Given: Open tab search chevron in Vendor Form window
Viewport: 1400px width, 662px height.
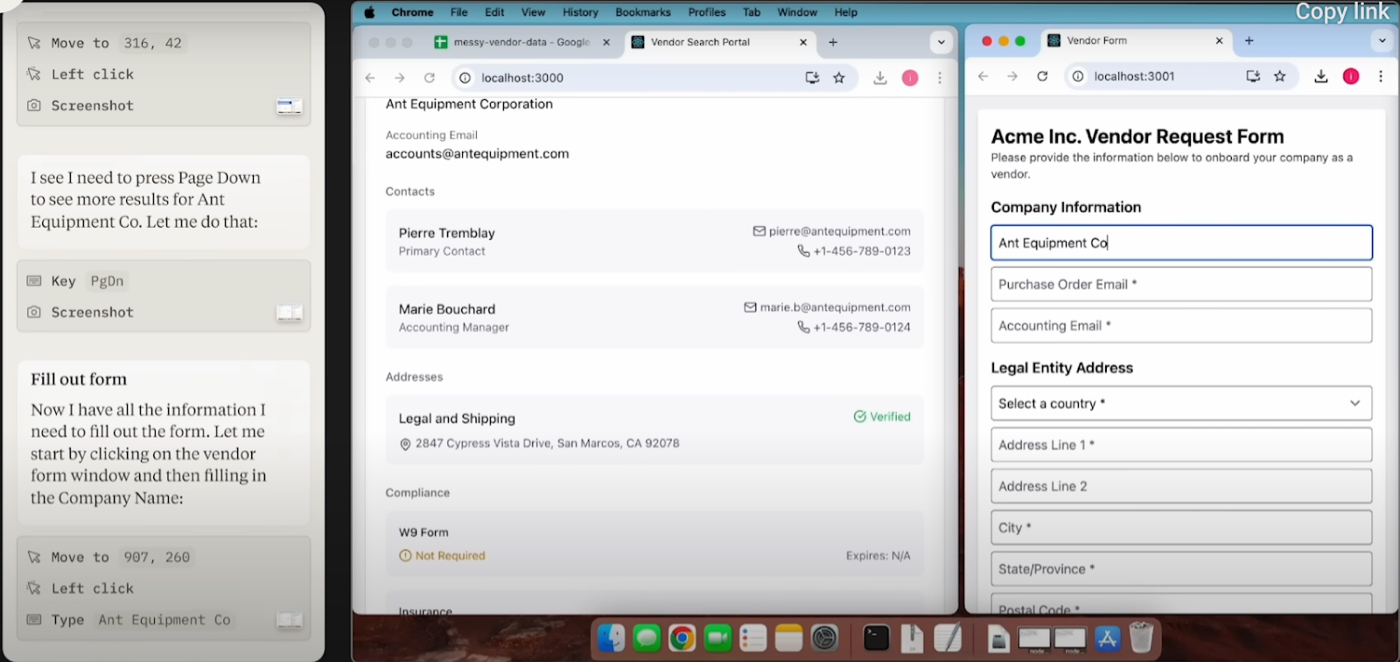Looking at the screenshot, I should pos(1382,41).
